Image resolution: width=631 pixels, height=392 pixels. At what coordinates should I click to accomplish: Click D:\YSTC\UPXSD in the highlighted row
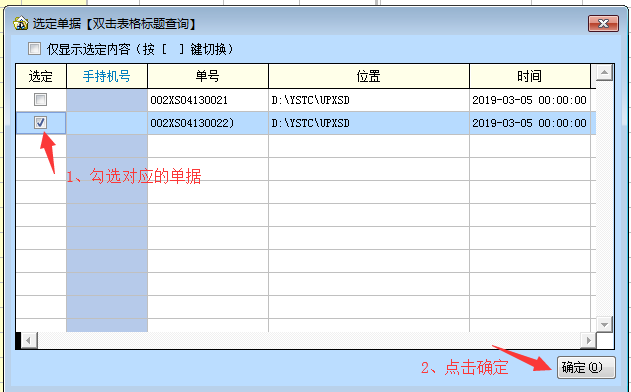[x=369, y=123]
